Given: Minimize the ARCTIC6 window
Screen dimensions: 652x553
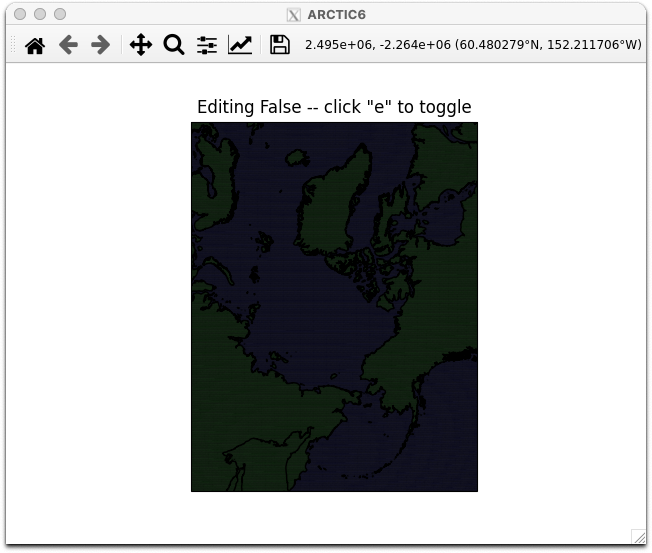Looking at the screenshot, I should [40, 14].
